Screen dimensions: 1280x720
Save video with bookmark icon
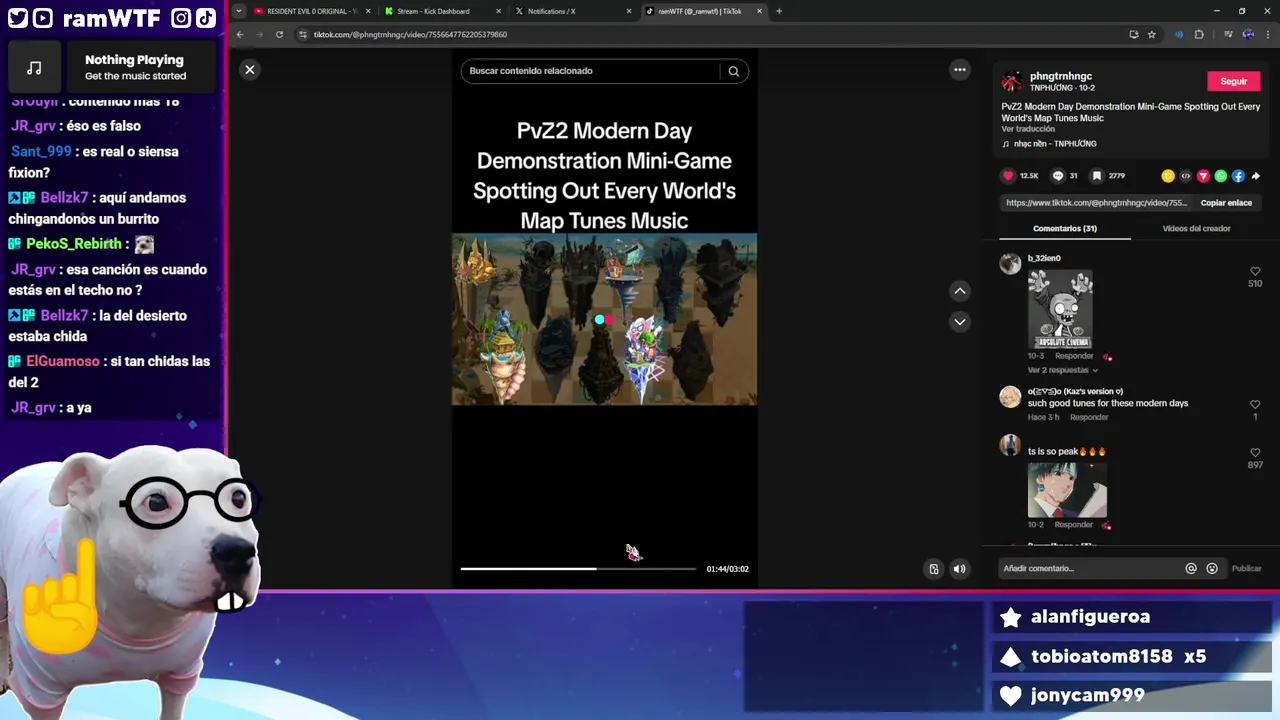coord(1097,176)
